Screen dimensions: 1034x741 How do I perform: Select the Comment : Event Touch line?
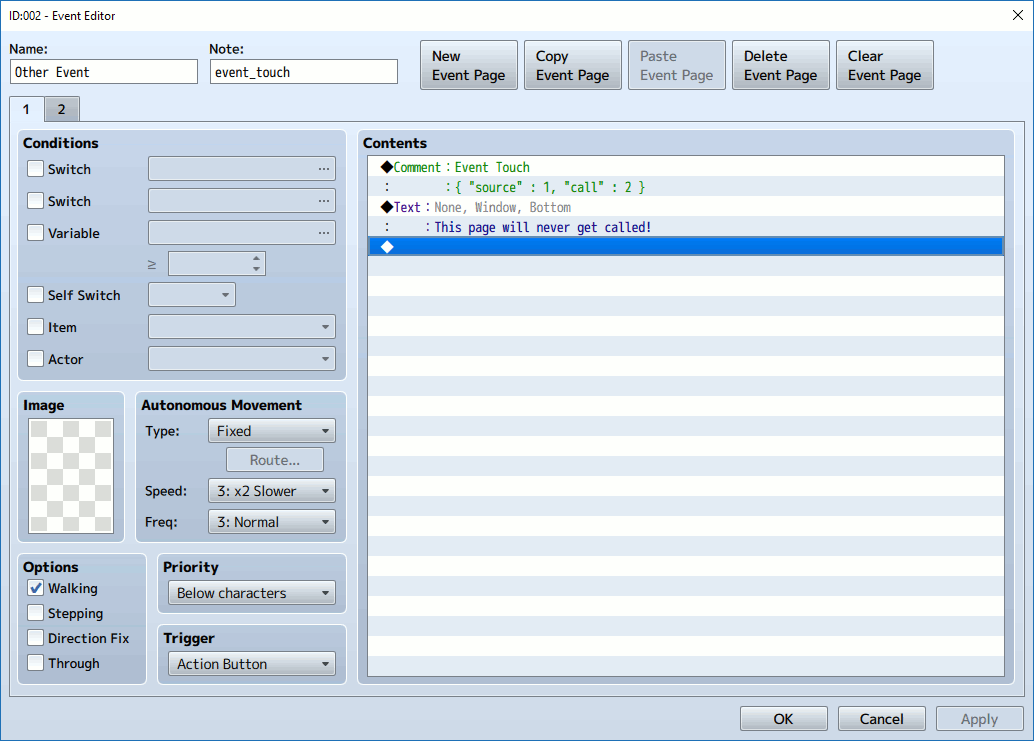point(686,167)
